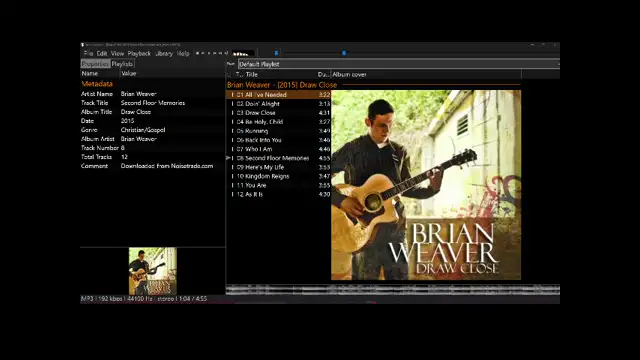
Task: Select track '10 Kingdom Reigns'
Action: point(278,176)
